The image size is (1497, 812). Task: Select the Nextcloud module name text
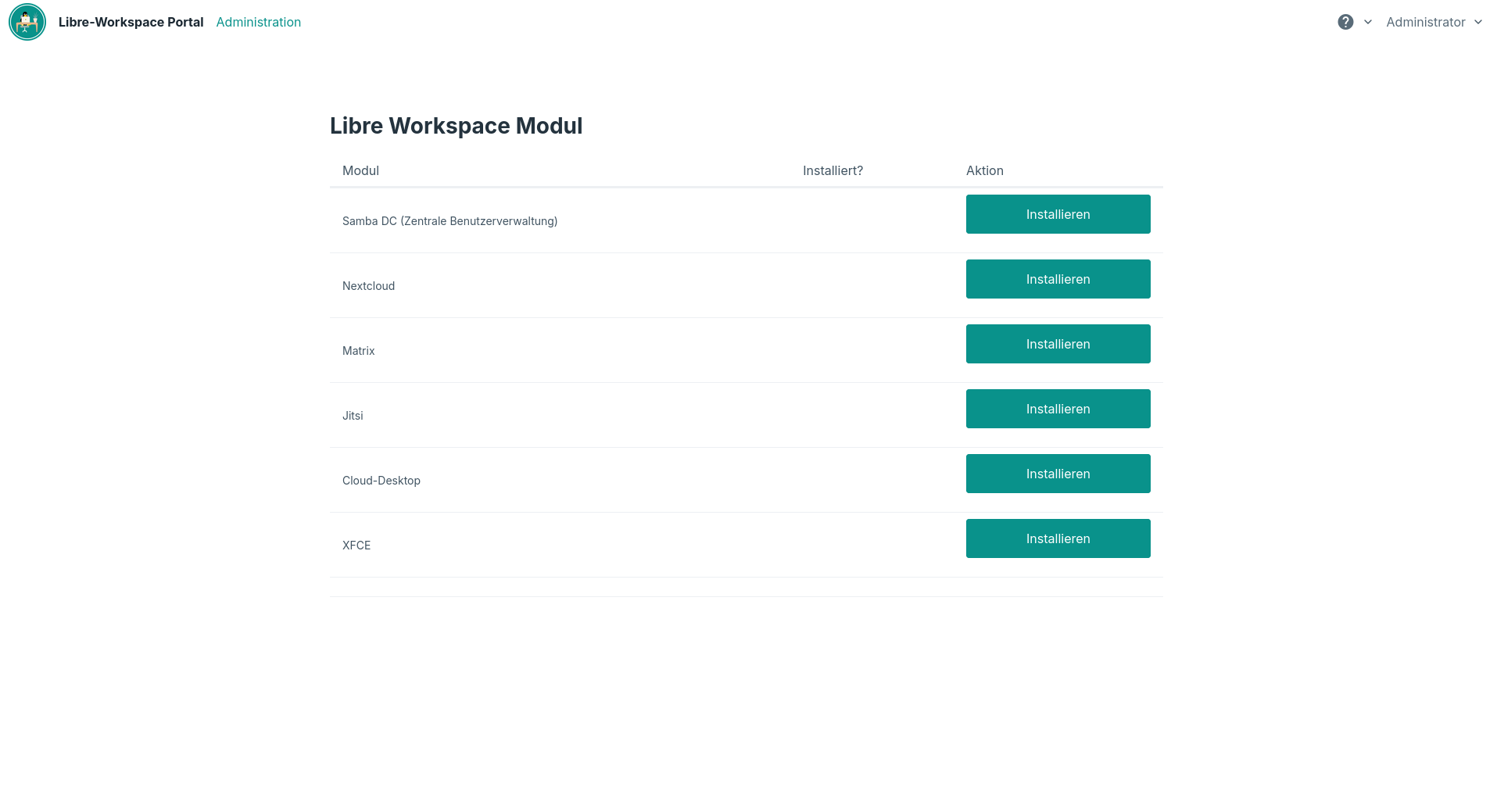coord(368,286)
